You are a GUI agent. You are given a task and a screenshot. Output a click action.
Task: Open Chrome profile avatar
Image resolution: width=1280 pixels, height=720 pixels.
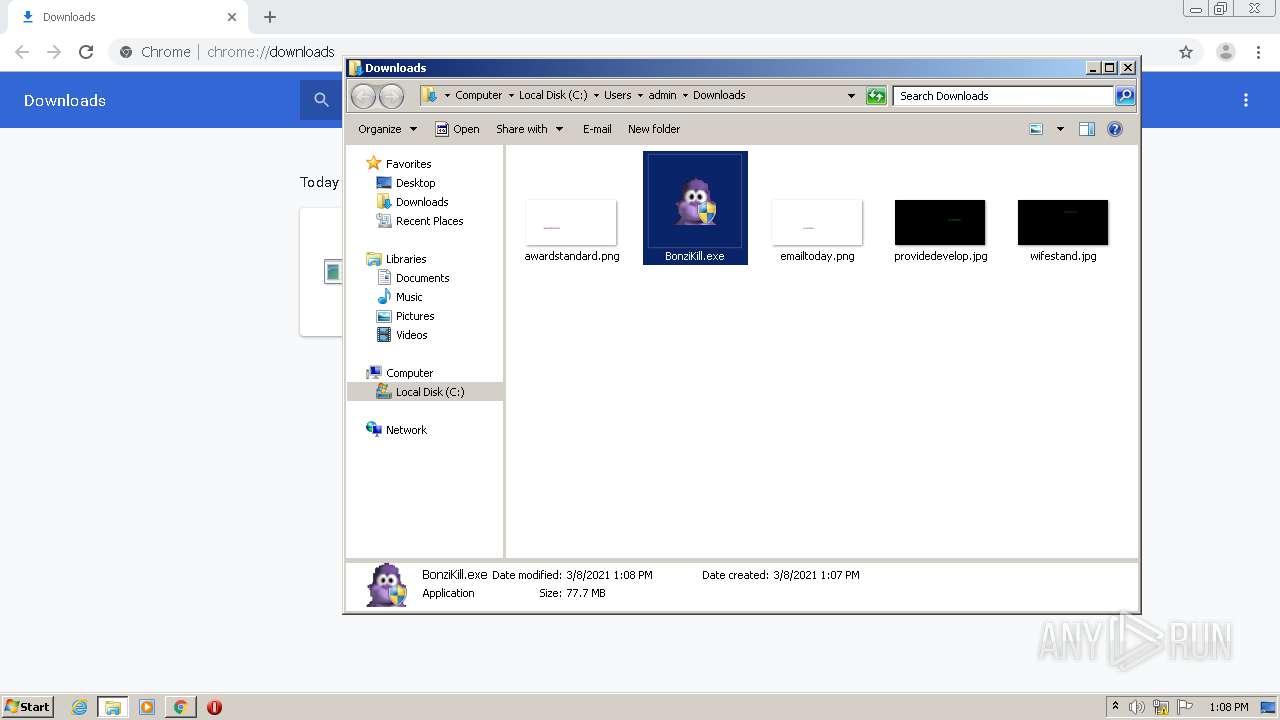tap(1226, 52)
